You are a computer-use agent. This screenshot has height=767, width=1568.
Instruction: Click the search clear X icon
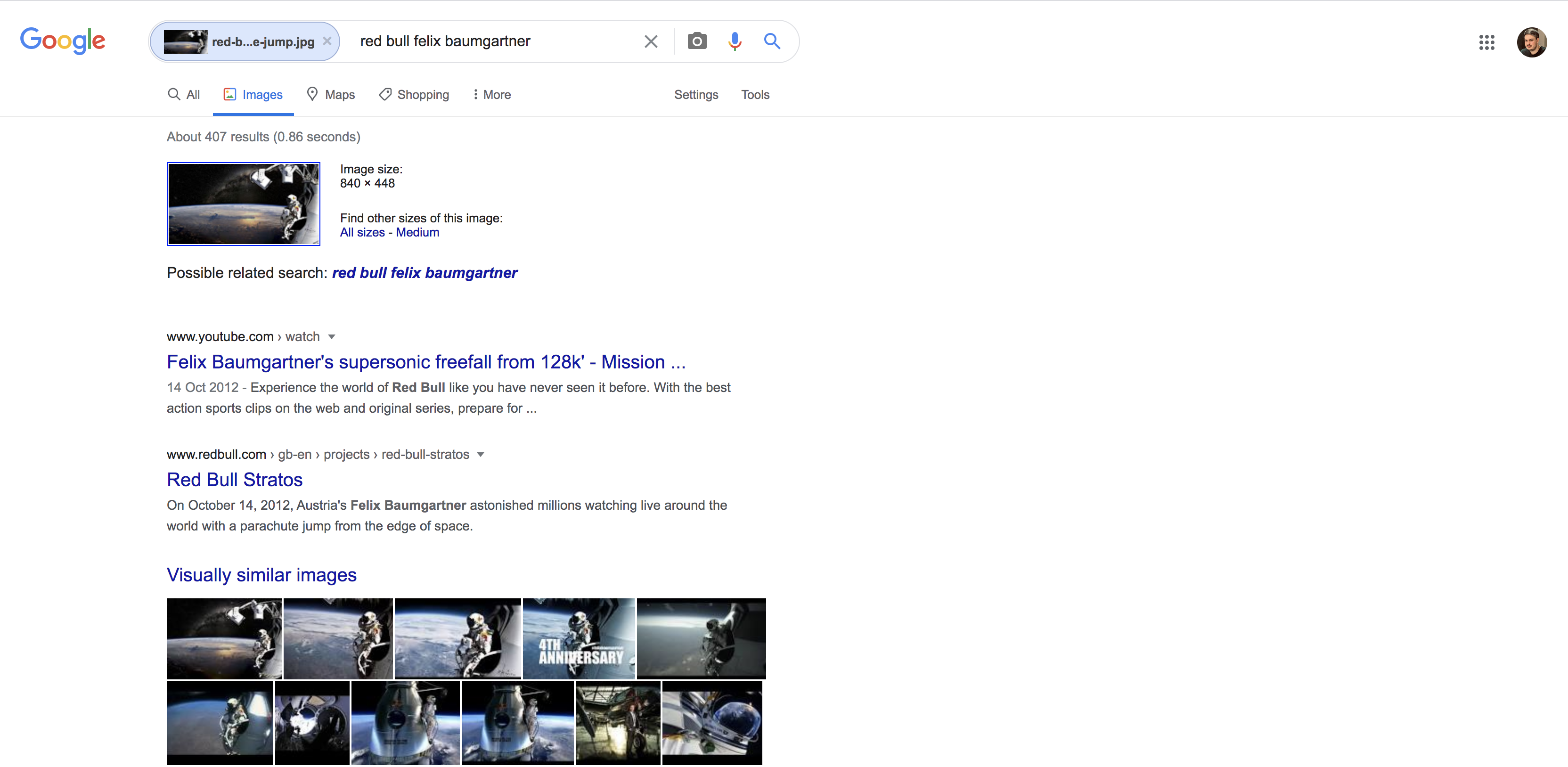coord(650,40)
